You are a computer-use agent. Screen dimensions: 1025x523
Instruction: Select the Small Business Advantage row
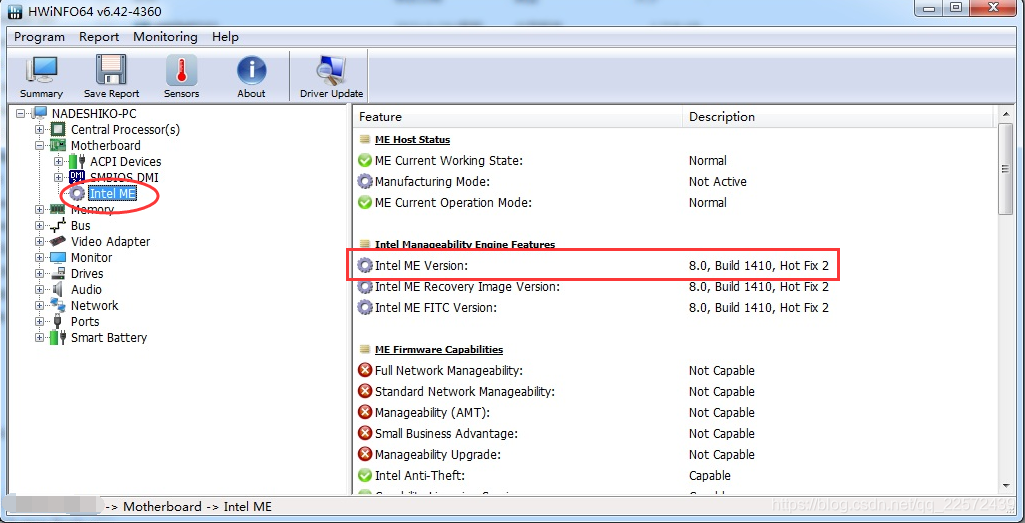[x=673, y=433]
